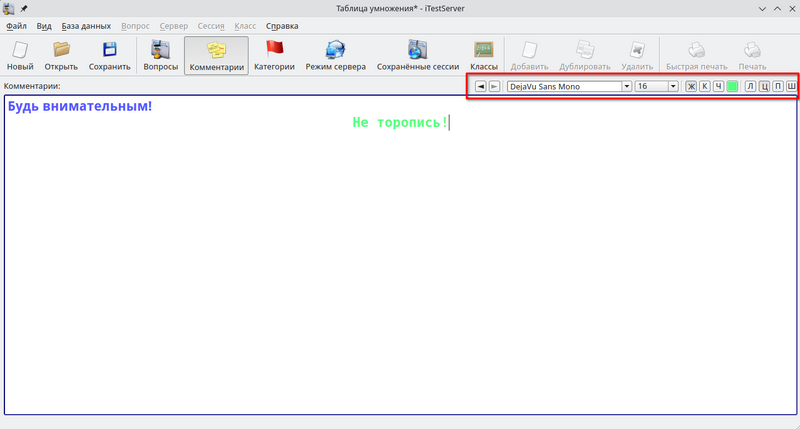Click the Новый toolbar icon
The image size is (800, 429).
point(20,56)
